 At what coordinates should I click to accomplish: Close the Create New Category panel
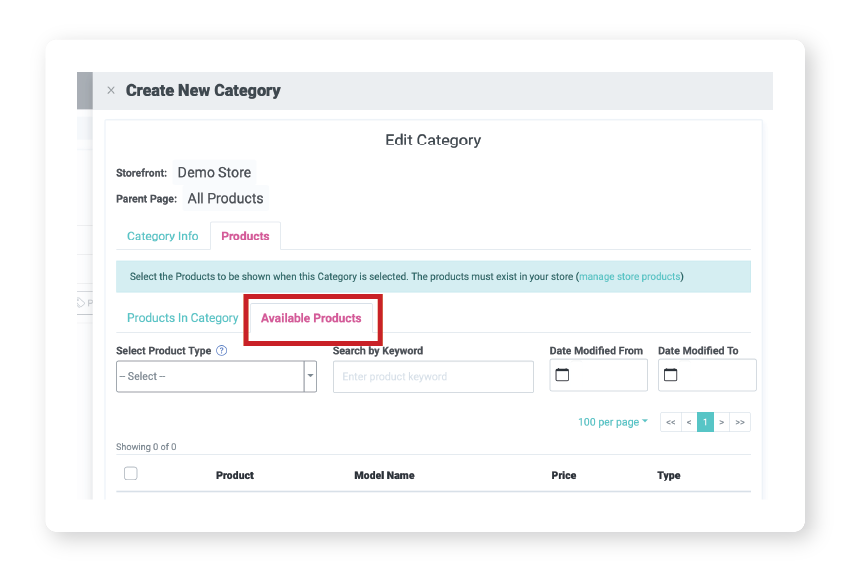[x=111, y=91]
